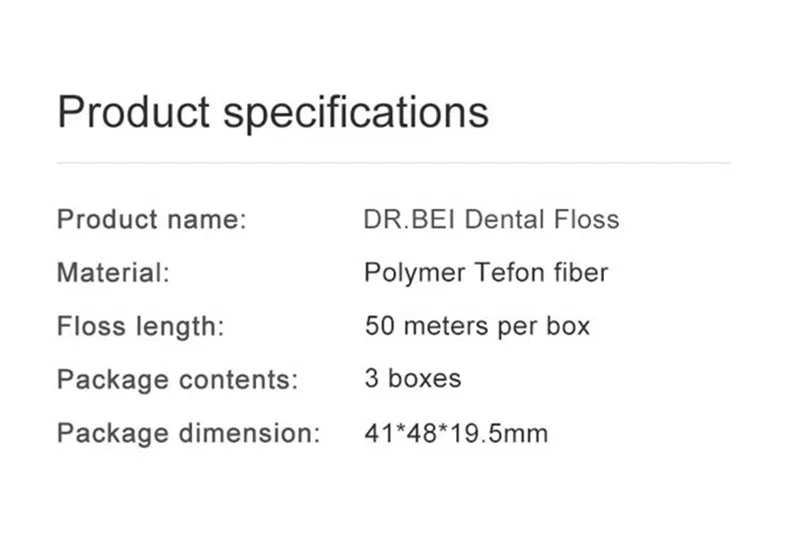Click the "50 meters per box" value
Screen dimensions: 800x558
click(477, 326)
